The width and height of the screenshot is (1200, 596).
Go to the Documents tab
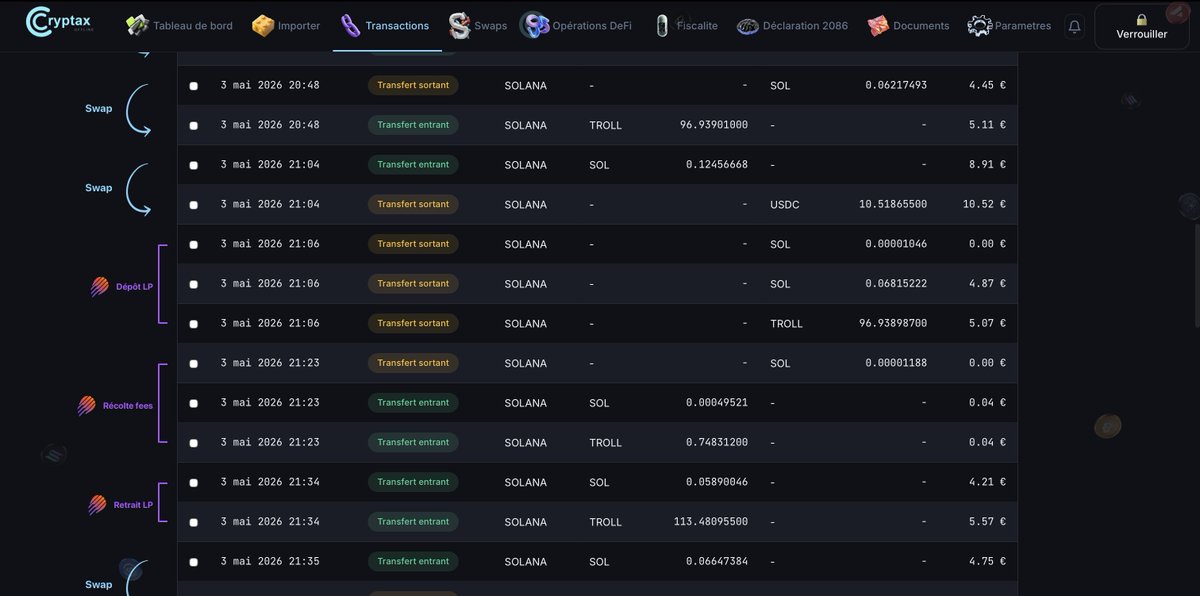(909, 25)
